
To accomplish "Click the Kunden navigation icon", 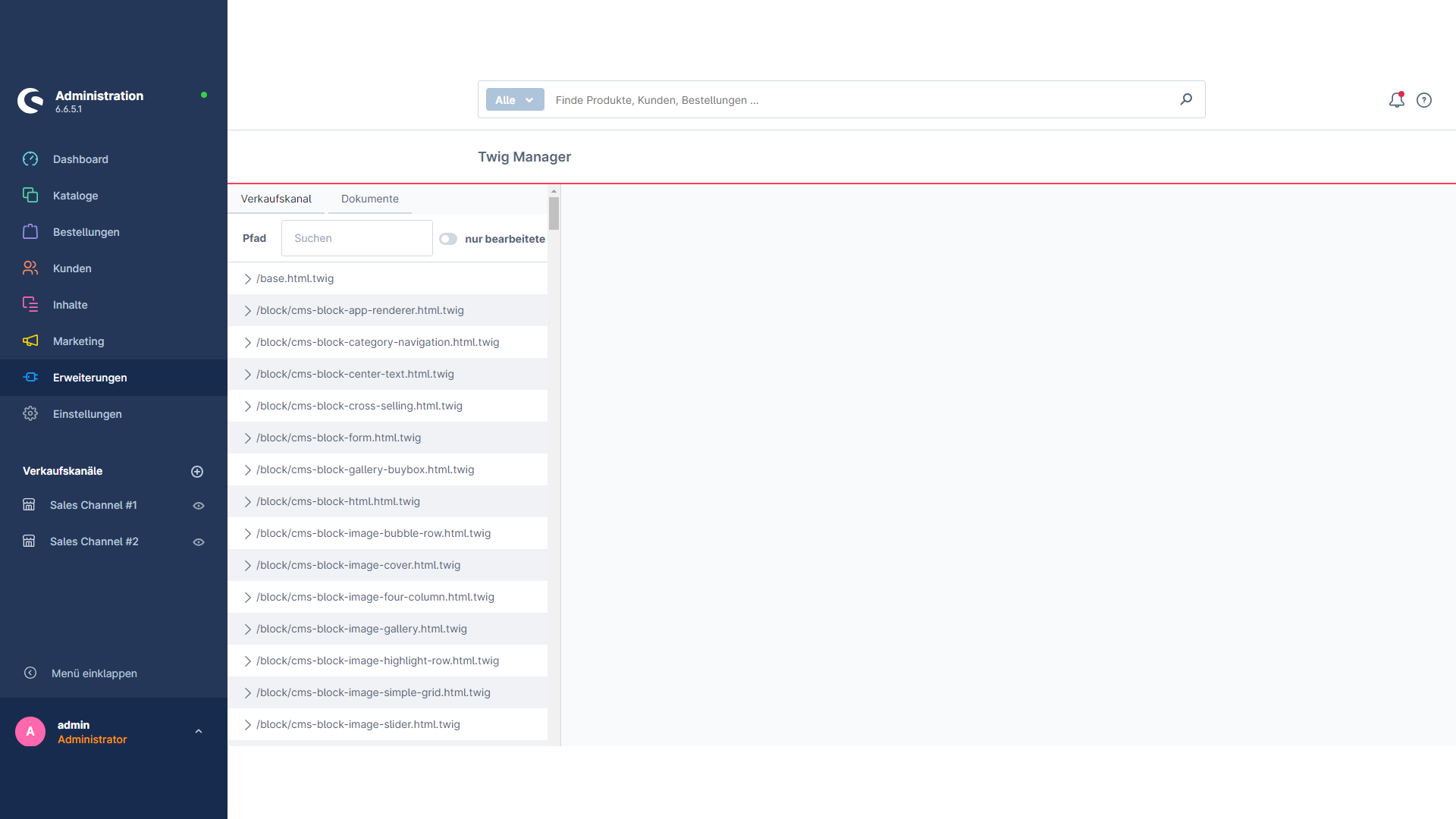I will coord(31,268).
